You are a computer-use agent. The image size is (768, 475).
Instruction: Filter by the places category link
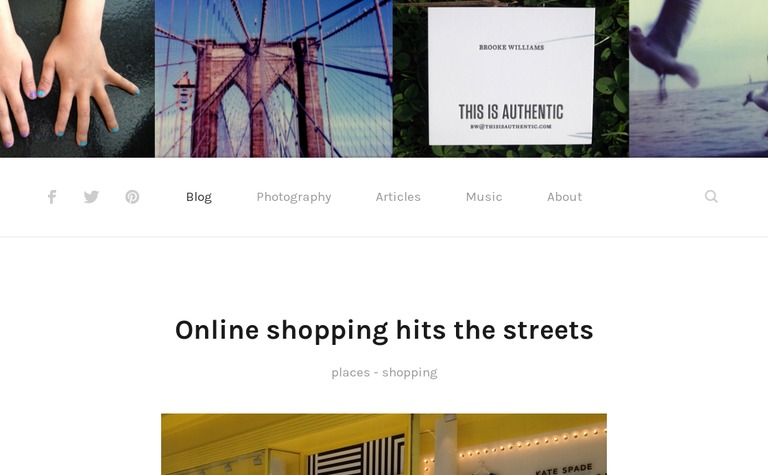click(351, 373)
